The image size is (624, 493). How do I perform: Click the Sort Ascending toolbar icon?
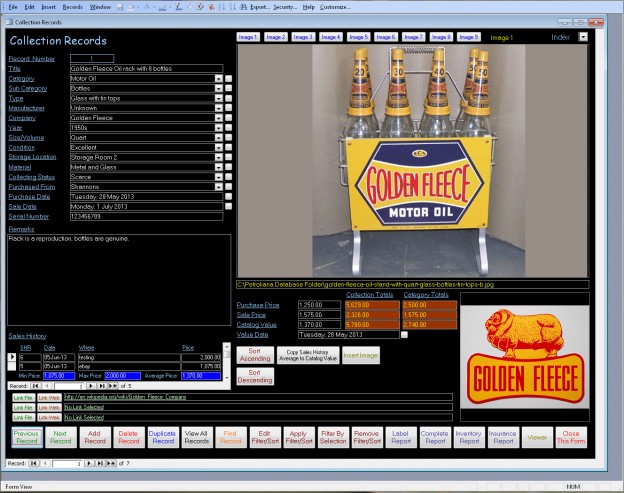click(x=222, y=7)
